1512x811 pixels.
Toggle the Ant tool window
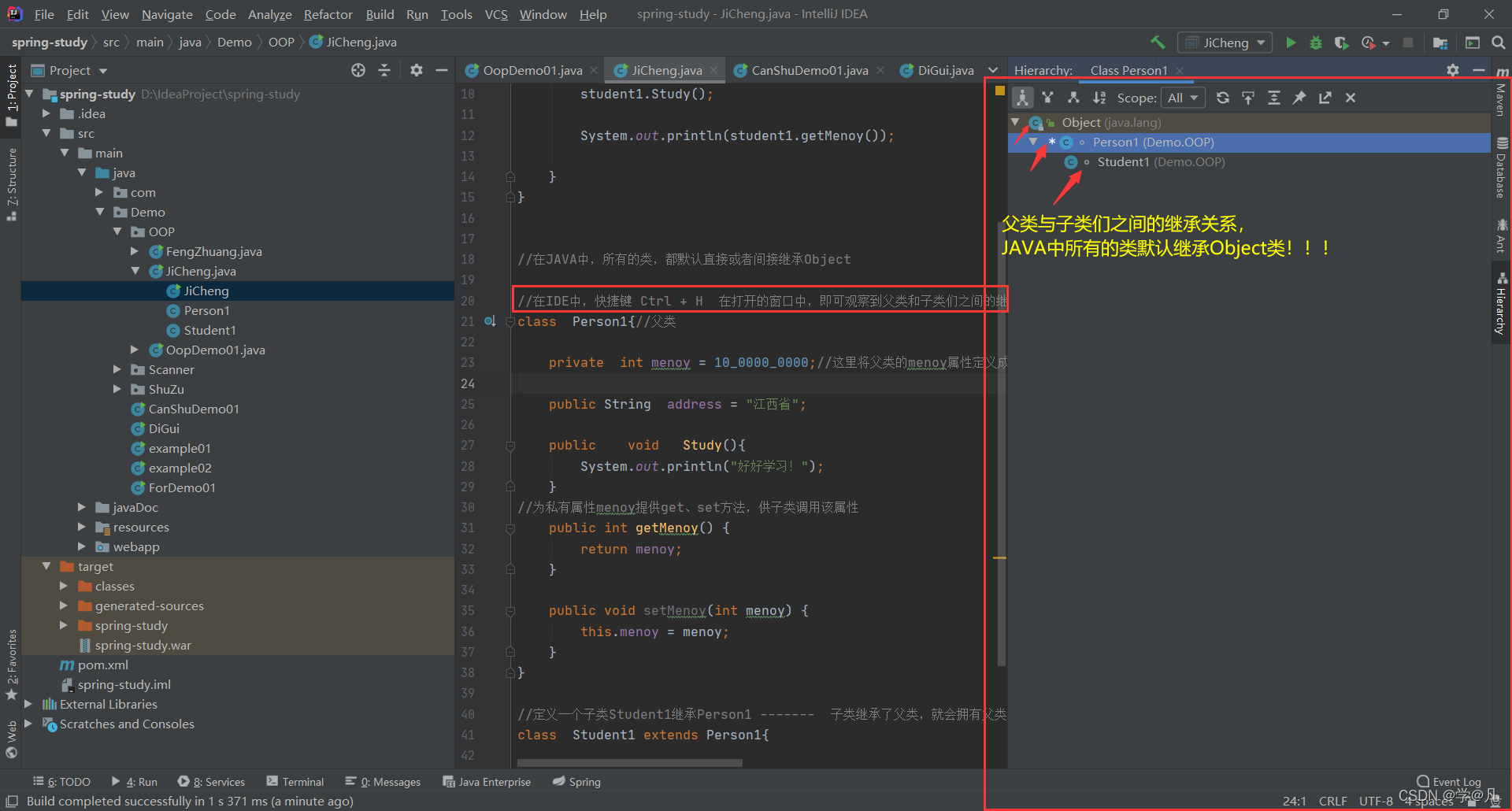coord(1502,236)
